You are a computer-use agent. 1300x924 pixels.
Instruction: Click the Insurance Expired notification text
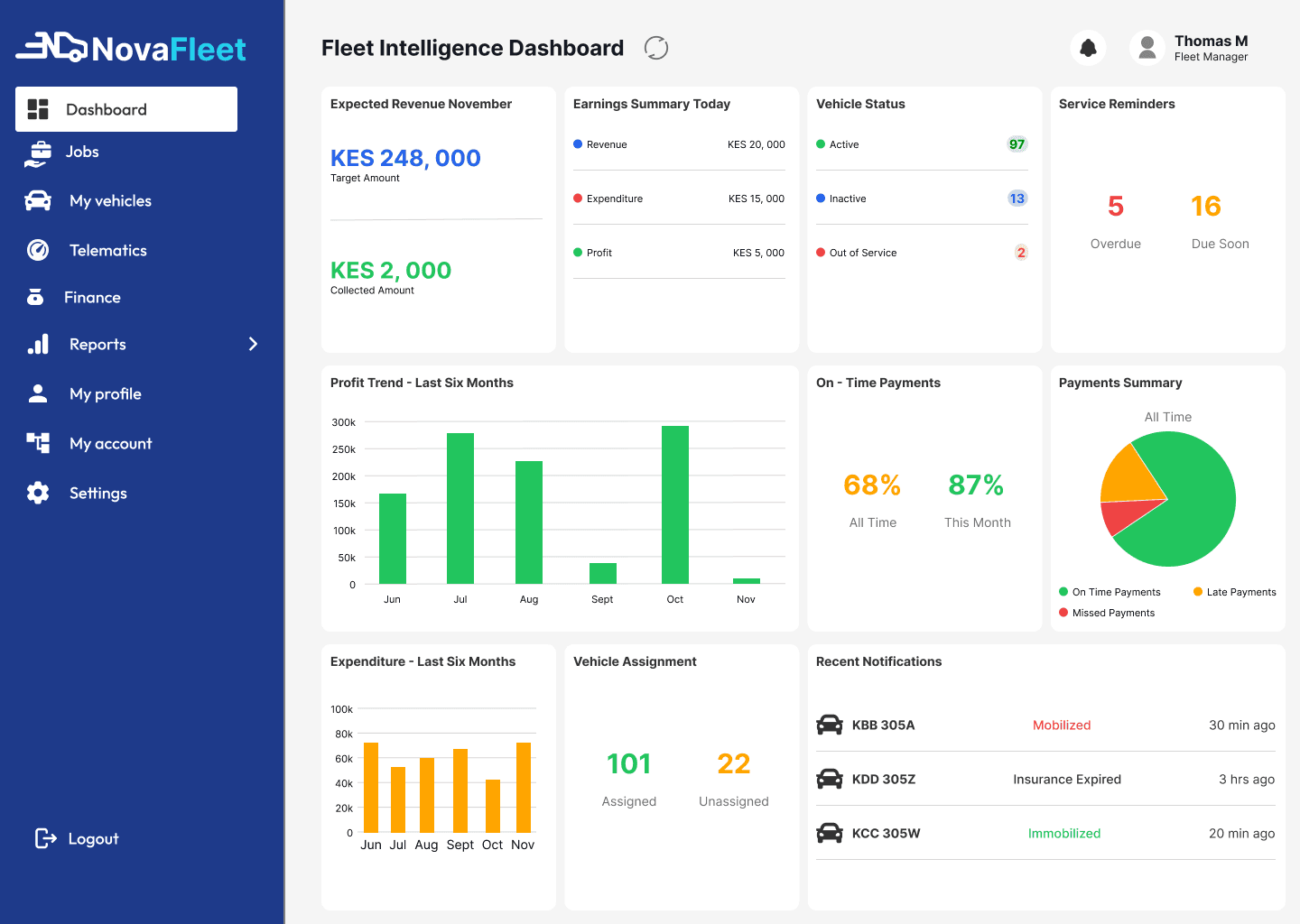pyautogui.click(x=1067, y=779)
